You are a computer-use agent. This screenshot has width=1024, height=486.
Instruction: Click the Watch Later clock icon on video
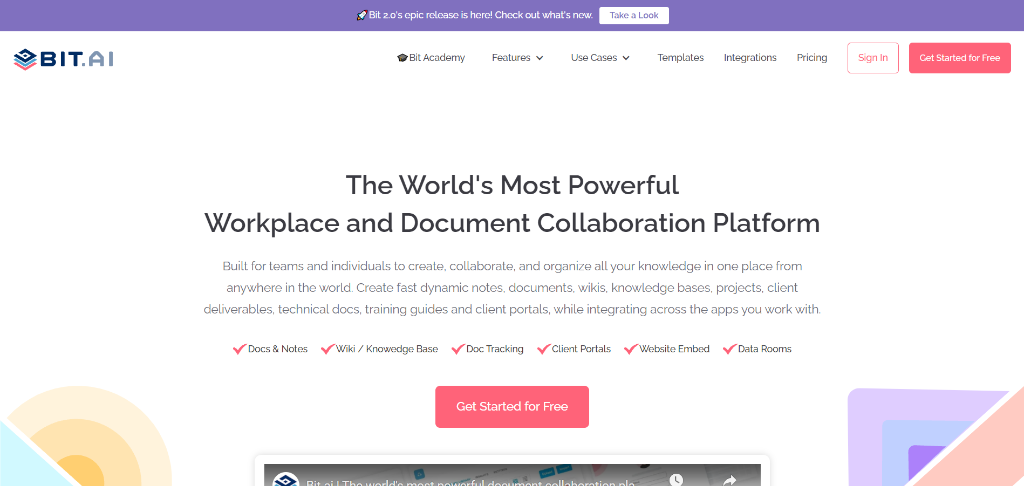pyautogui.click(x=676, y=481)
